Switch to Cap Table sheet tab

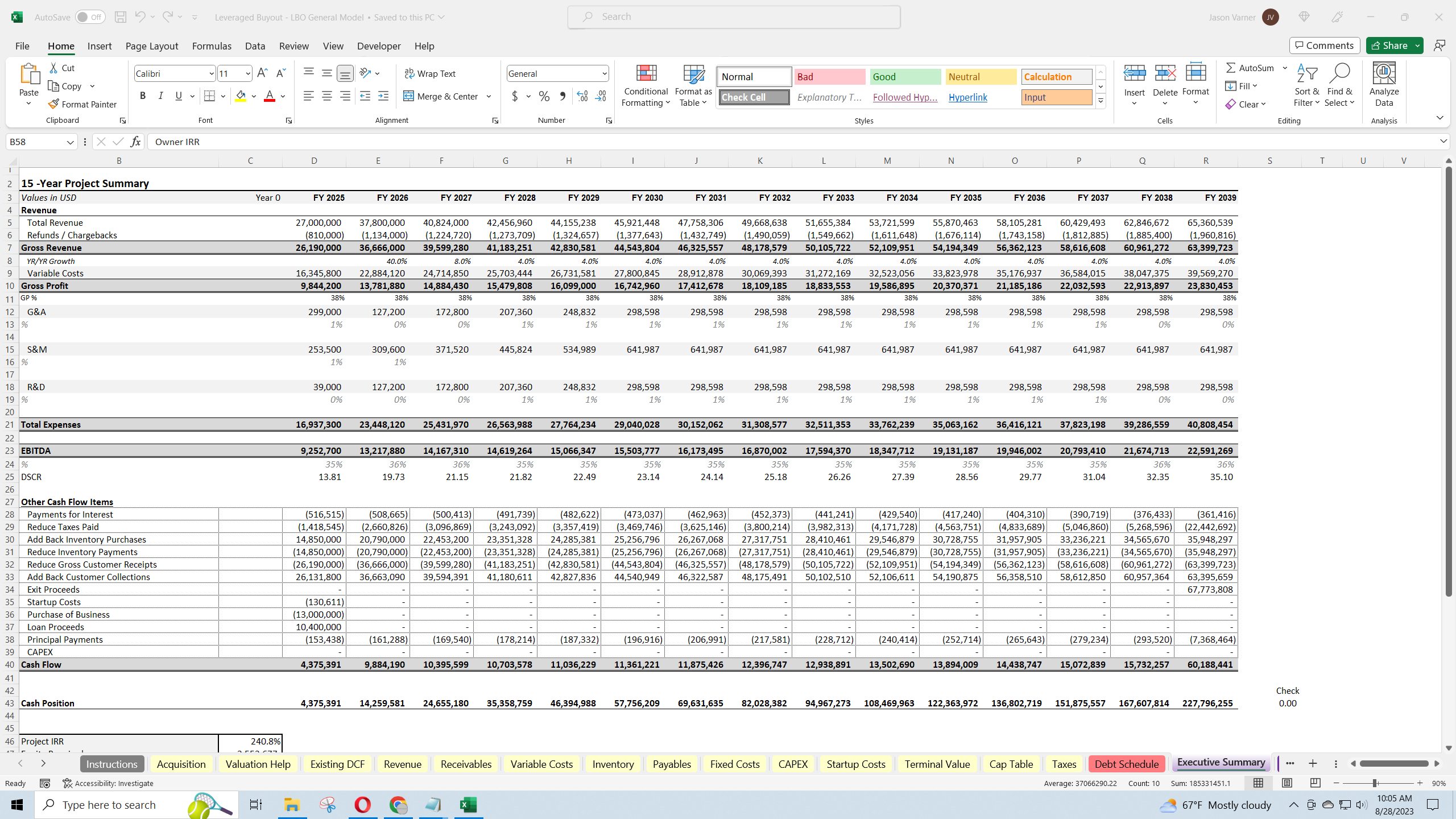pos(1011,764)
